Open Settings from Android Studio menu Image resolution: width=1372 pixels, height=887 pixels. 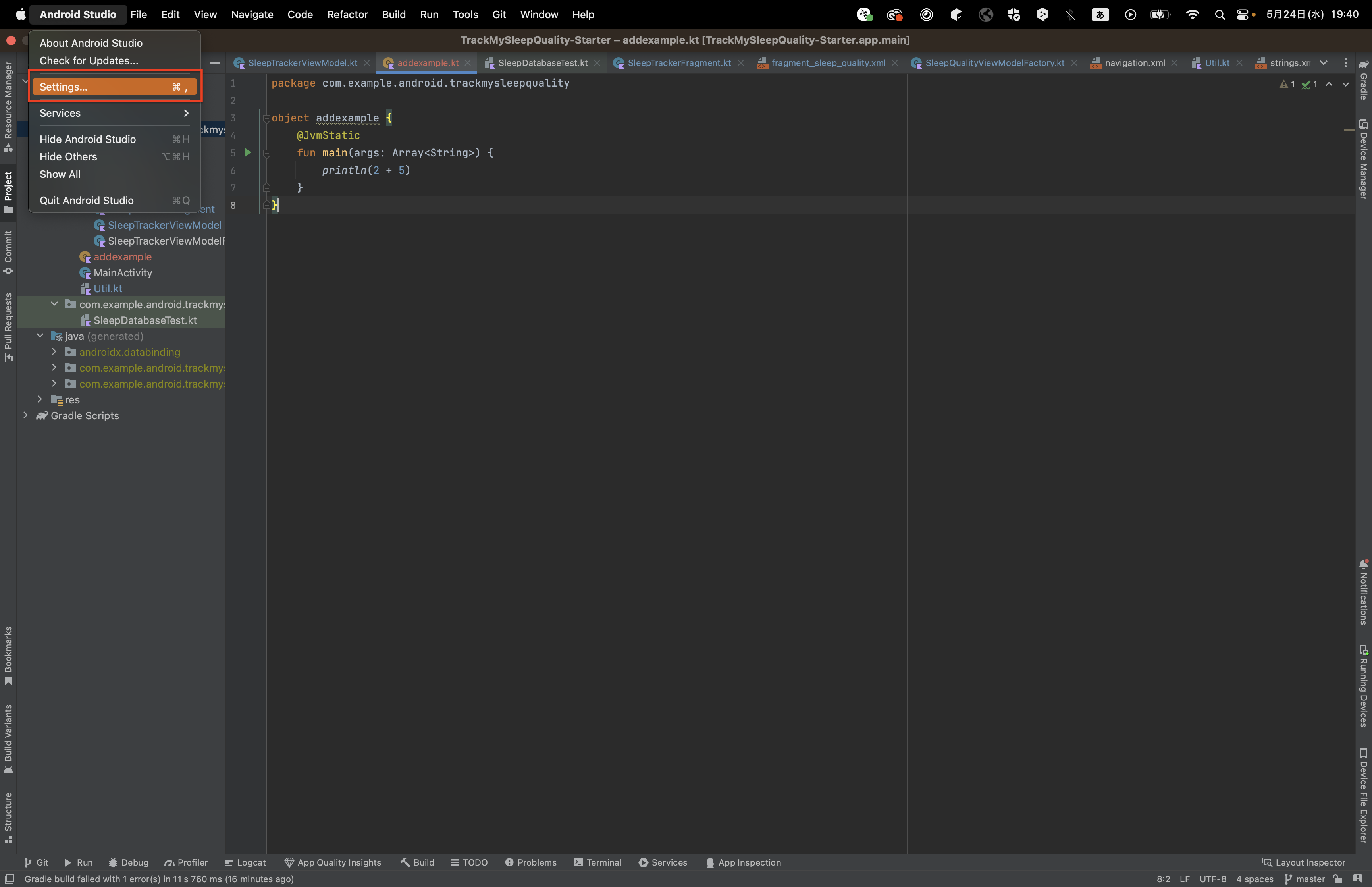point(115,87)
